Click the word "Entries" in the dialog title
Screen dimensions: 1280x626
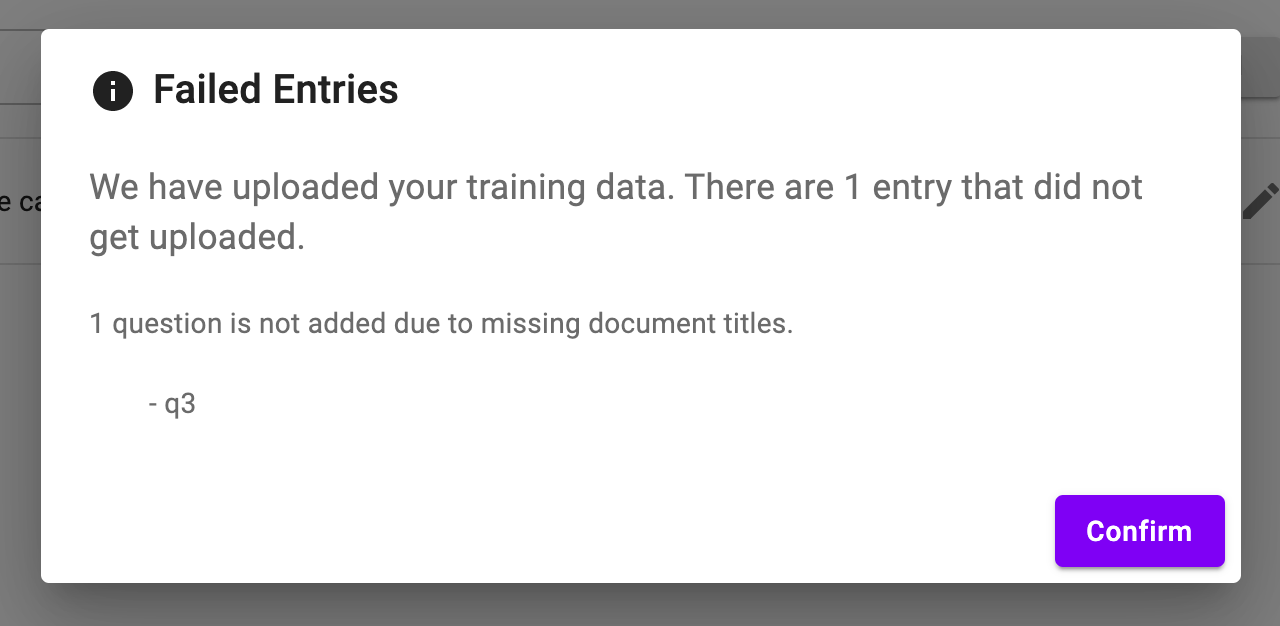click(x=335, y=90)
